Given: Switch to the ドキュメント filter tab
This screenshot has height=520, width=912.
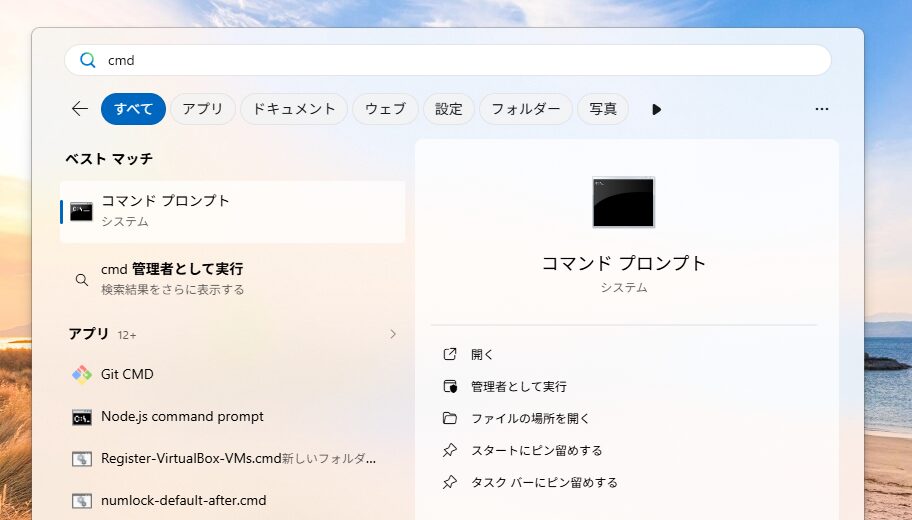Looking at the screenshot, I should tap(294, 109).
